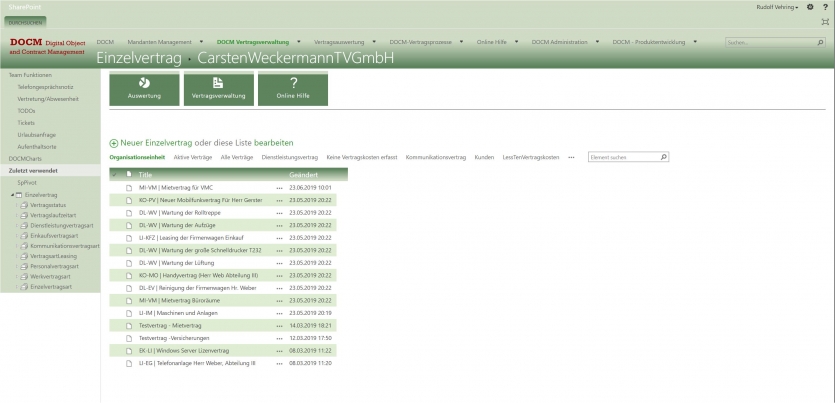Open the help question mark icon
Viewport: 835px width, 403px height.
825,7
